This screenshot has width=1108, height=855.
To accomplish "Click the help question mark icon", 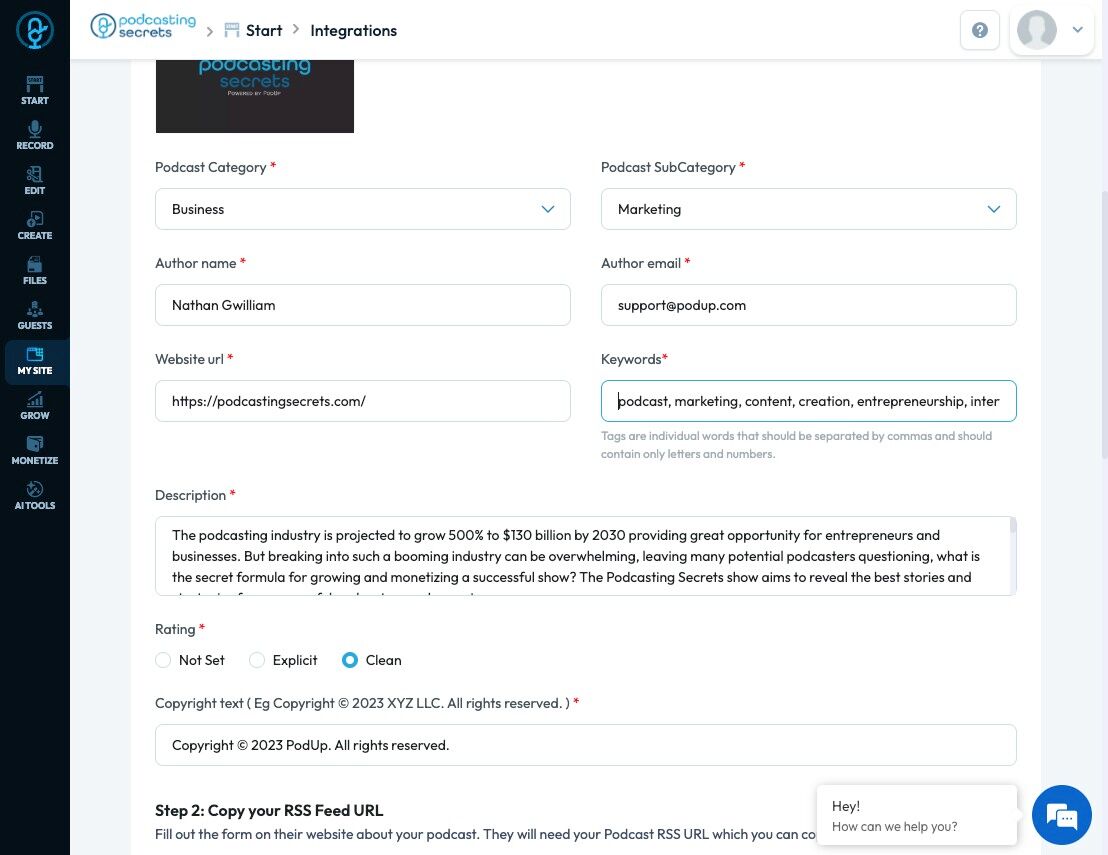I will coord(980,30).
